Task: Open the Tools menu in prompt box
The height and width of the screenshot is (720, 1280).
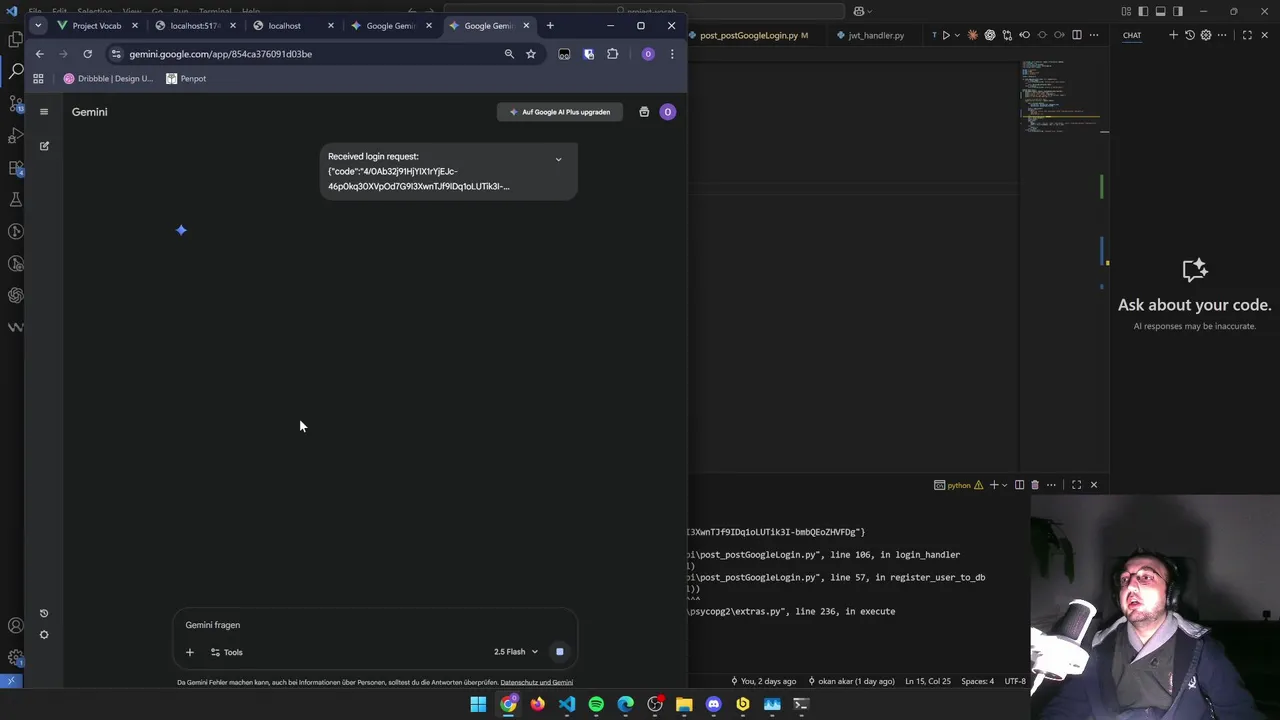Action: click(226, 652)
